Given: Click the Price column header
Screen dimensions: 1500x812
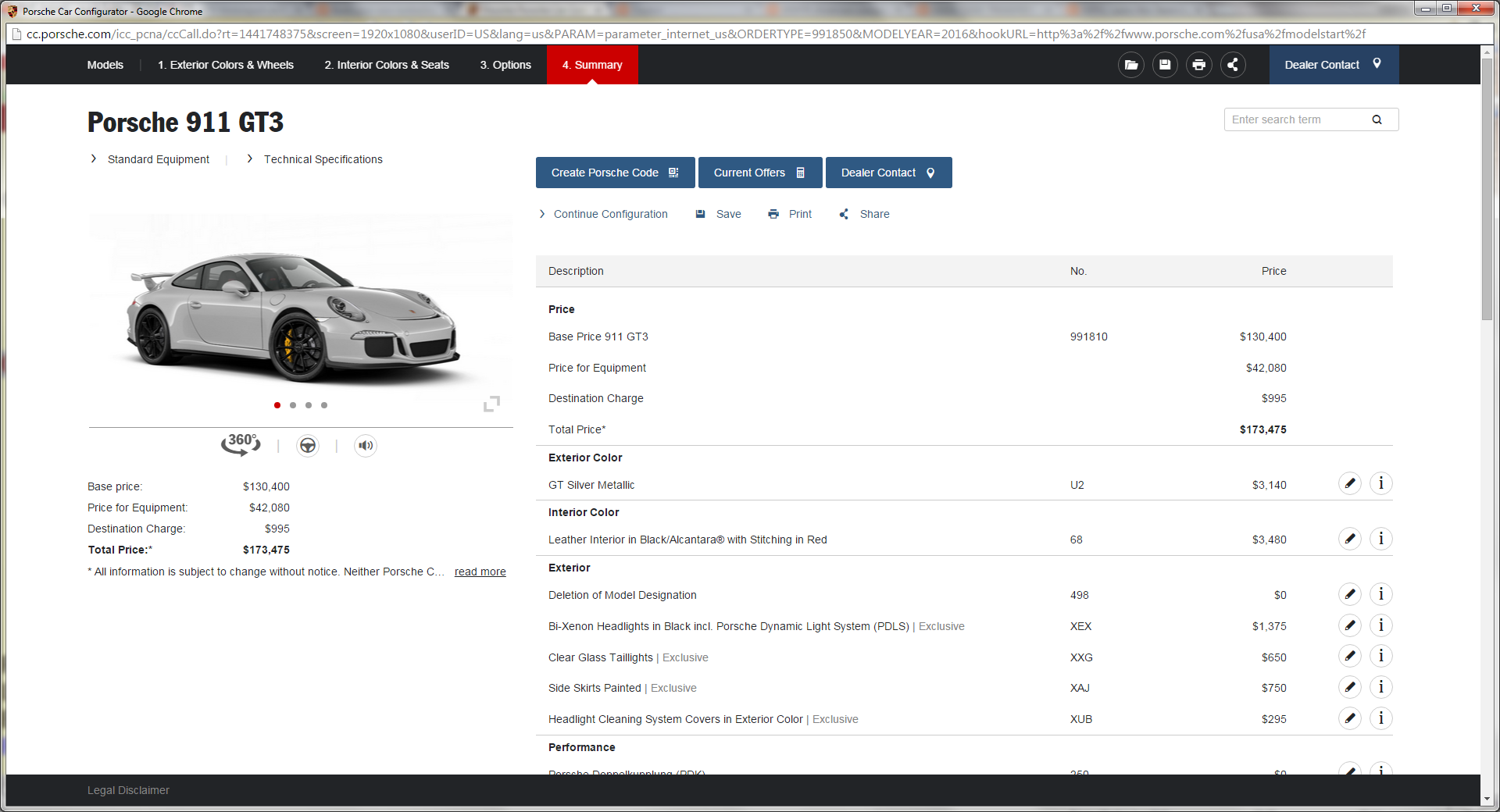Looking at the screenshot, I should tap(1273, 271).
